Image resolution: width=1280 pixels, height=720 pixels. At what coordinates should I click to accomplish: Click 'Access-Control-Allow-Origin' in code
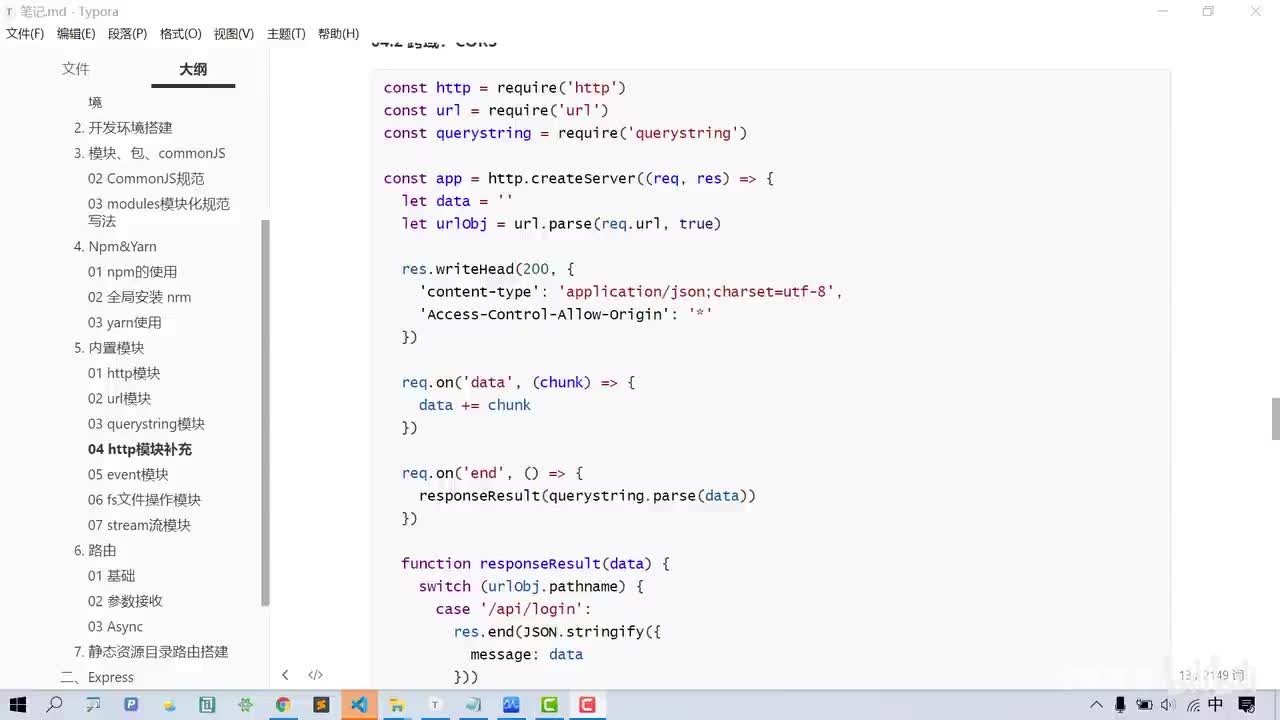pos(546,314)
